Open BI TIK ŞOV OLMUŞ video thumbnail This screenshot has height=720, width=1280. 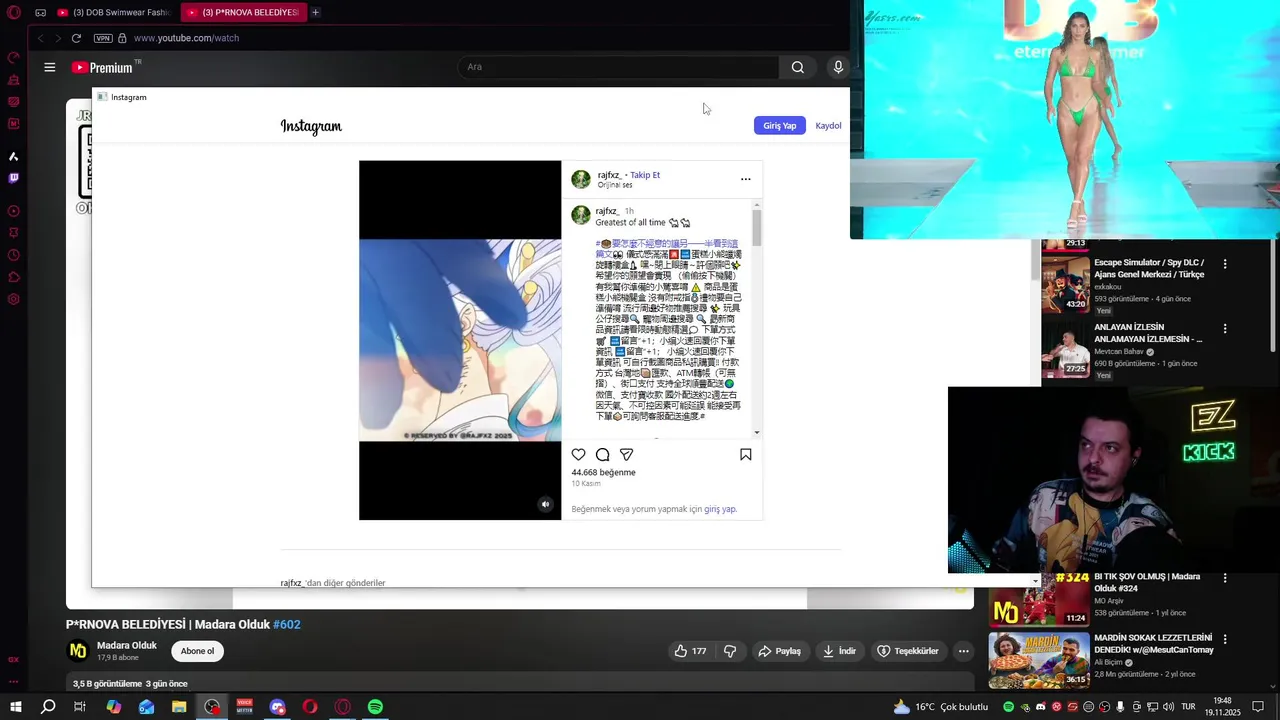click(1039, 600)
